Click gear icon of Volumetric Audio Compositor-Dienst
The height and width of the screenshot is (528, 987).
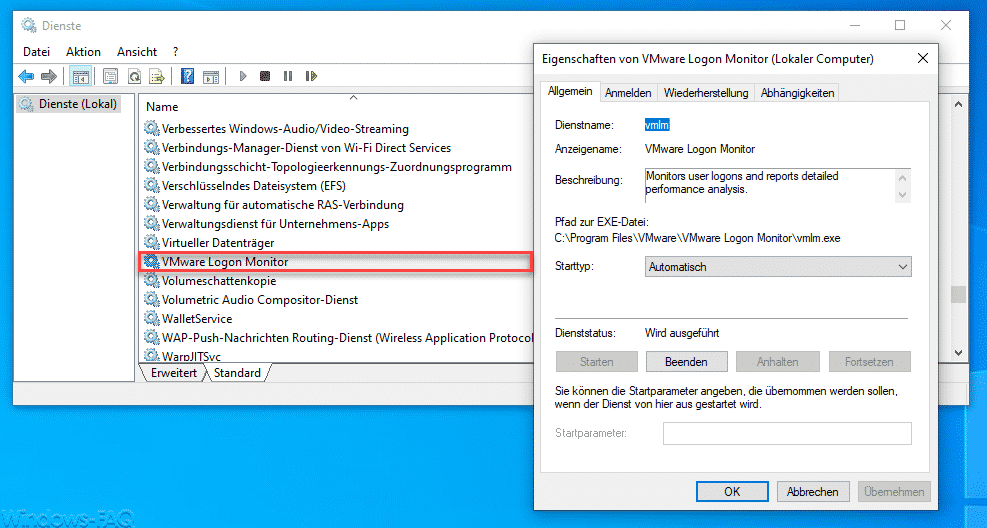point(152,300)
